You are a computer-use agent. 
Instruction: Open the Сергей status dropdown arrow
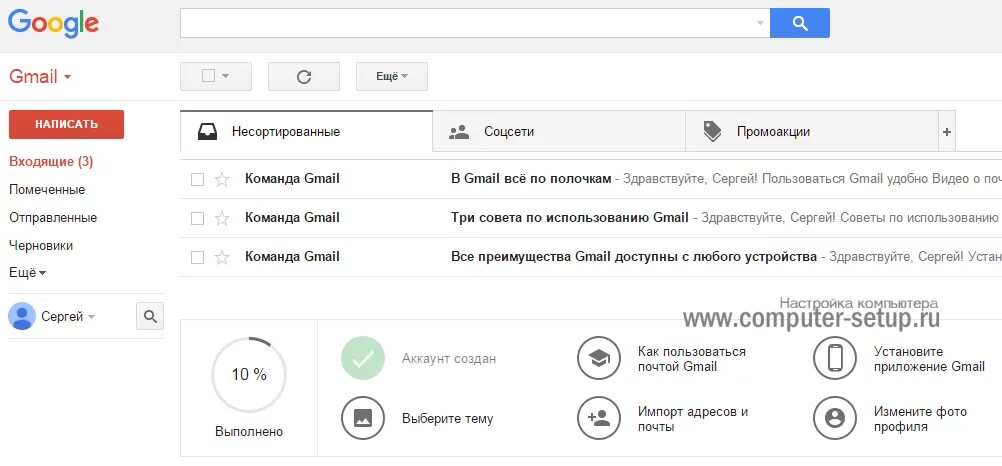tap(91, 316)
